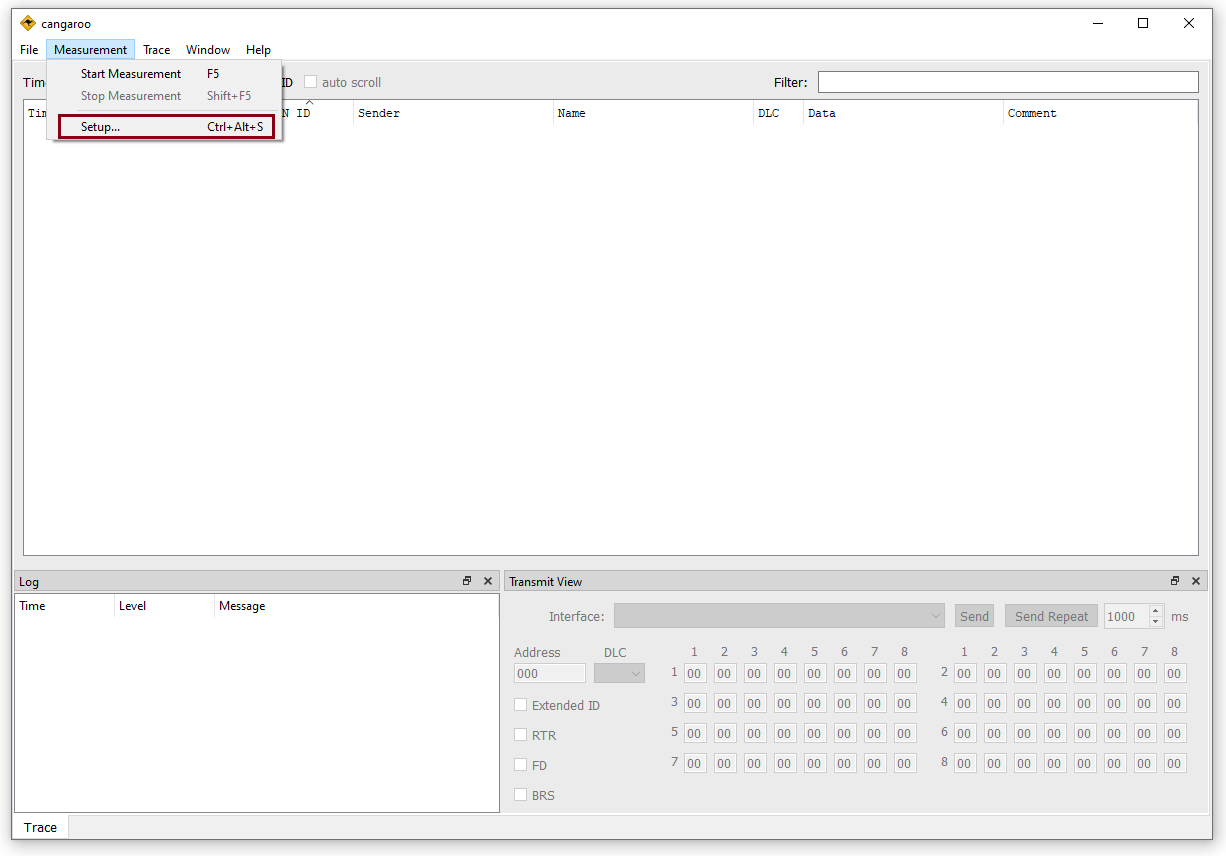Click the Comment column header
This screenshot has height=856, width=1226.
[1100, 113]
